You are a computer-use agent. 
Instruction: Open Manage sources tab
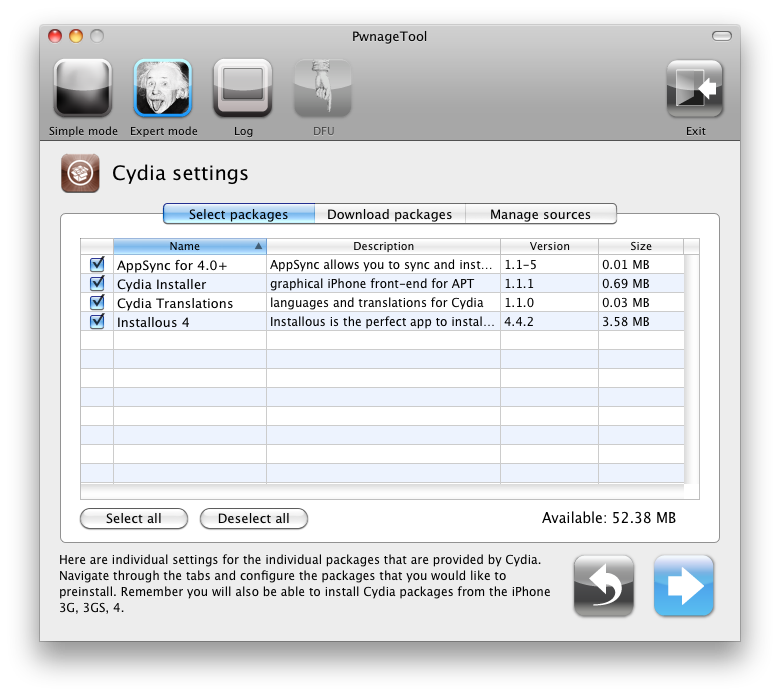541,214
